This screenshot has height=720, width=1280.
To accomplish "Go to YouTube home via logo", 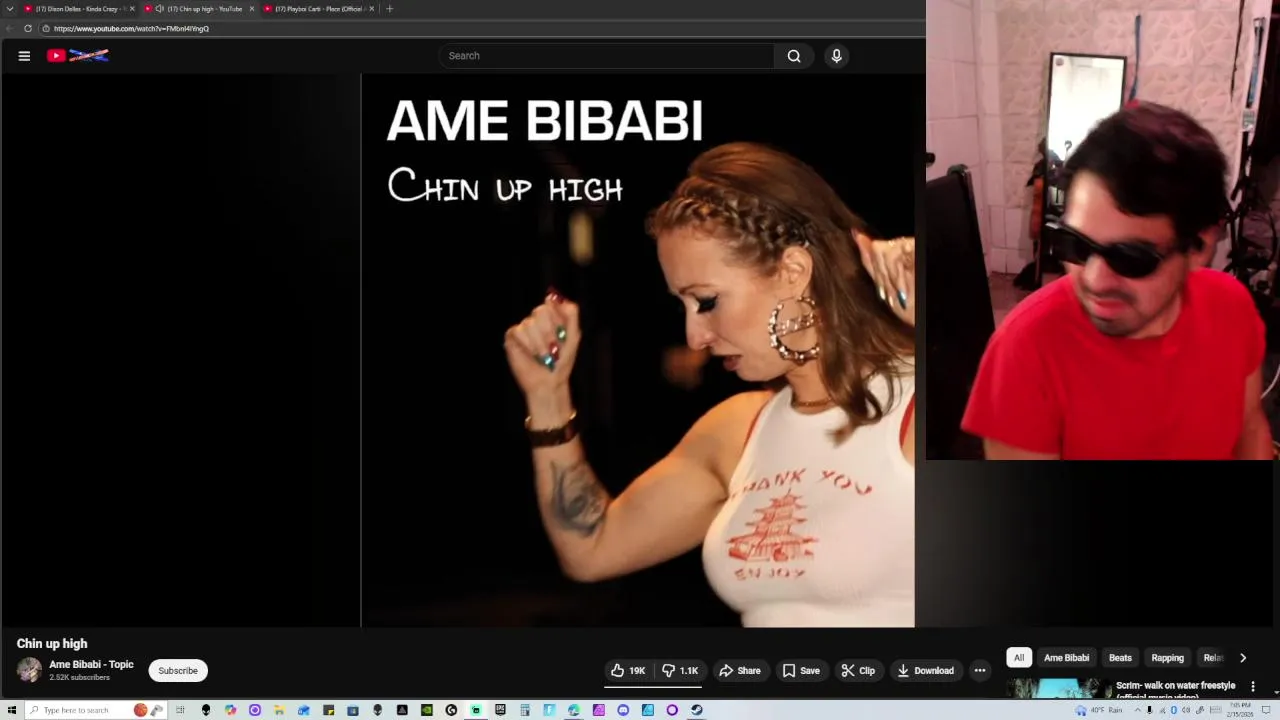I will click(77, 56).
